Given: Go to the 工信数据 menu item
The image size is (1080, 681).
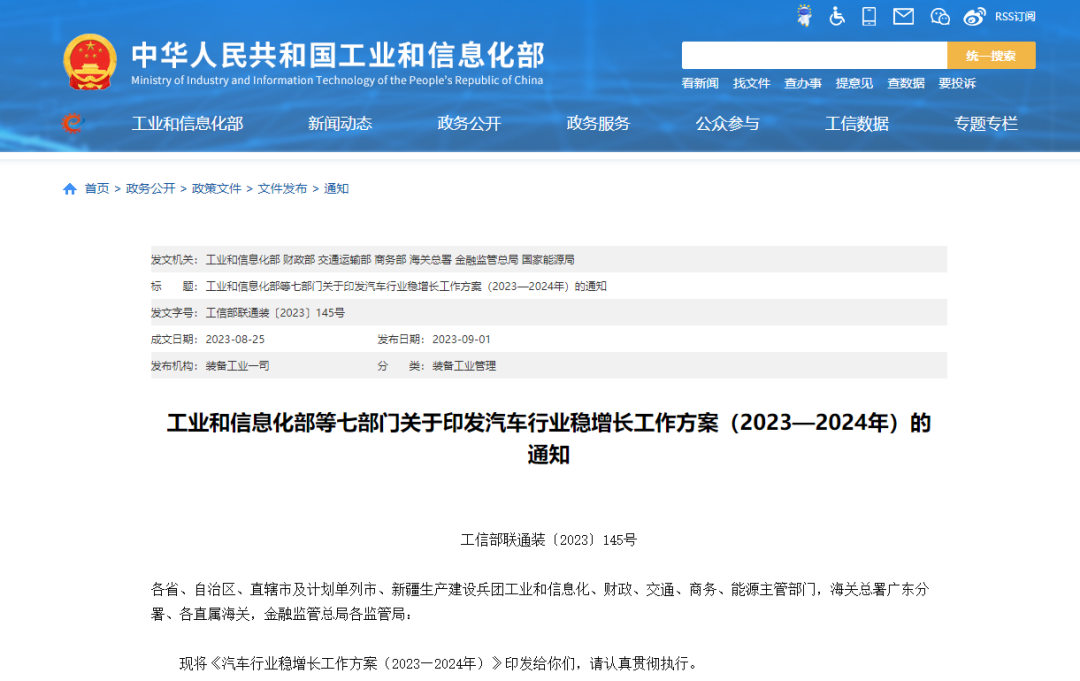Looking at the screenshot, I should (x=856, y=124).
